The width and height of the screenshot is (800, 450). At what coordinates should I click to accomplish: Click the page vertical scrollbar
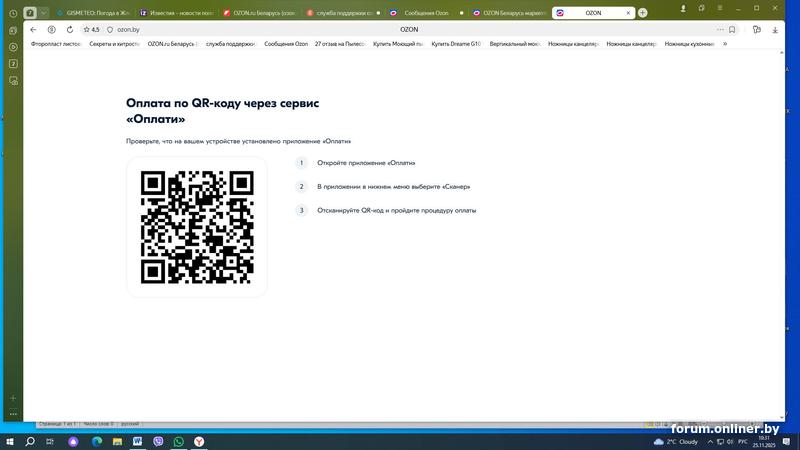tap(782, 235)
